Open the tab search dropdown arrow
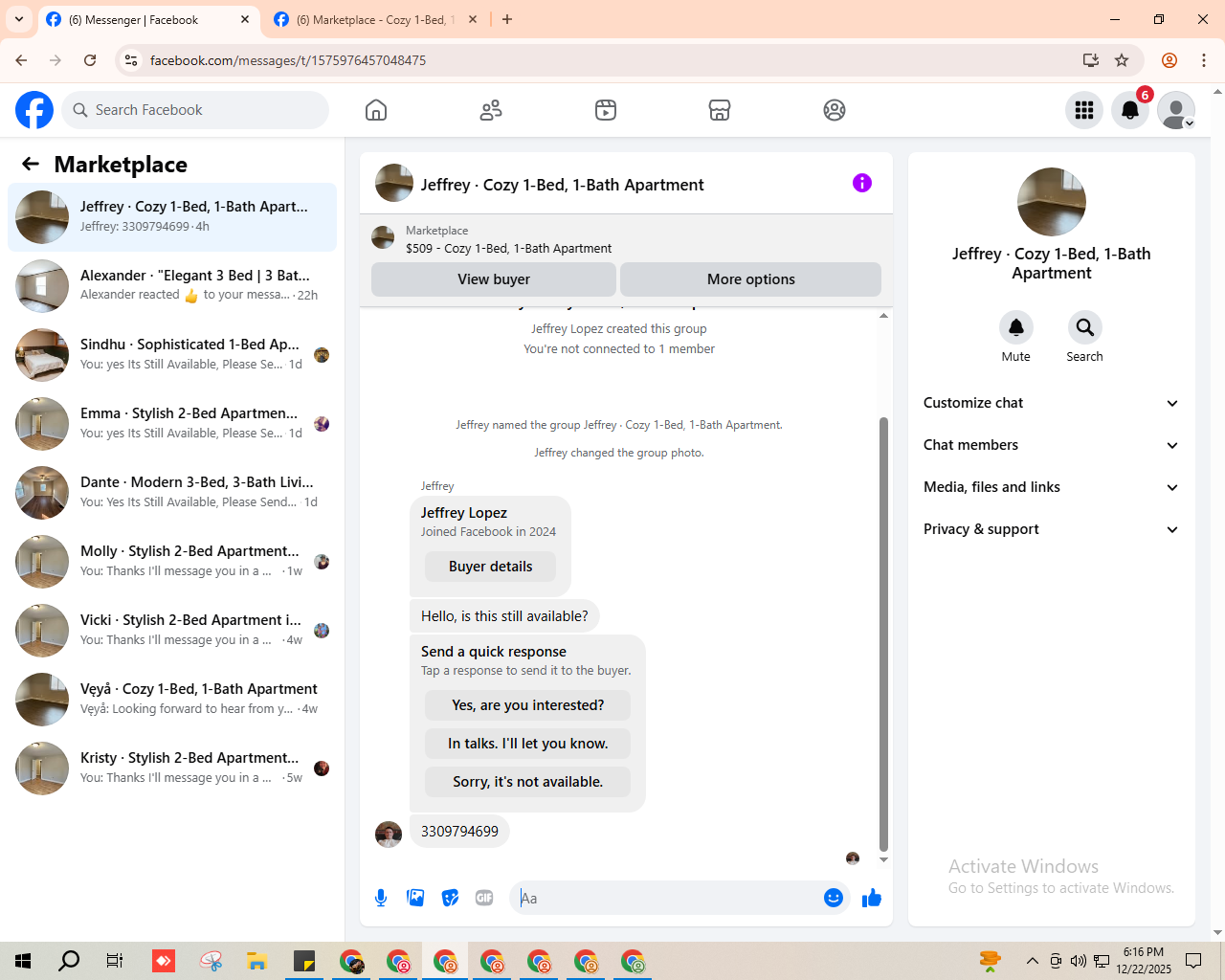Image resolution: width=1225 pixels, height=980 pixels. tap(19, 19)
